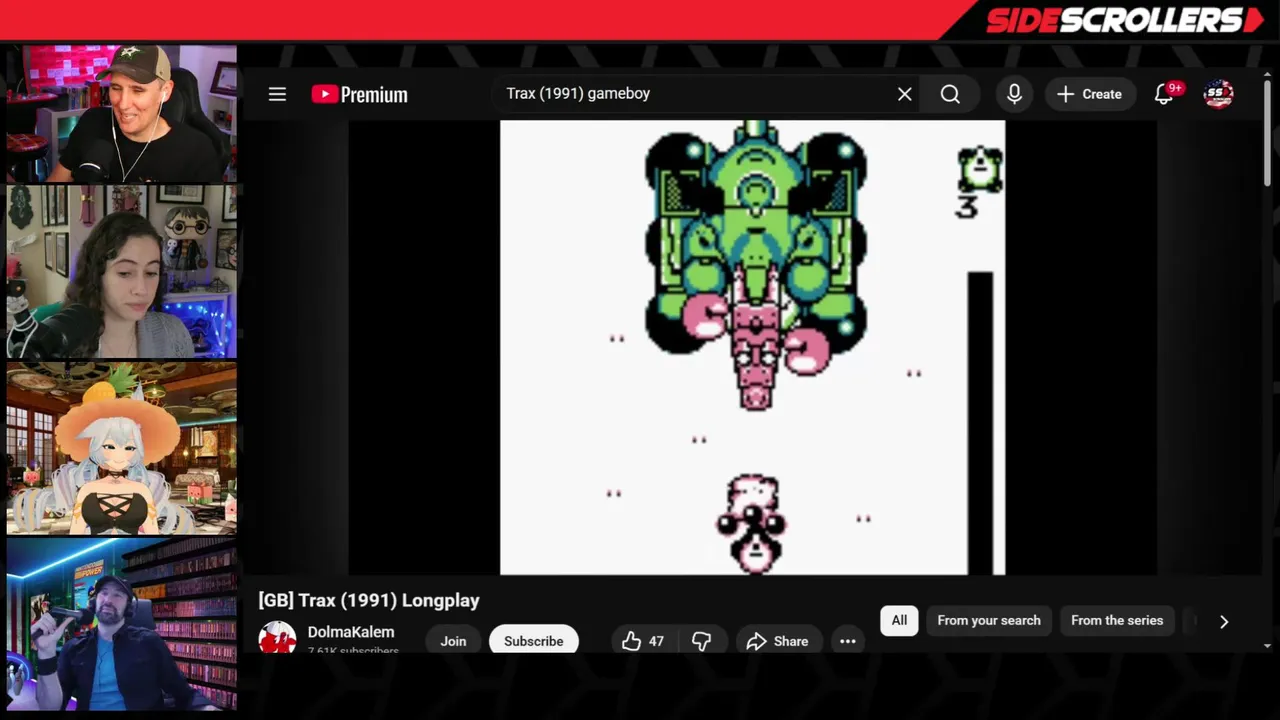Visit the DolmaKalem channel name link
This screenshot has height=720, width=1280.
tap(351, 632)
